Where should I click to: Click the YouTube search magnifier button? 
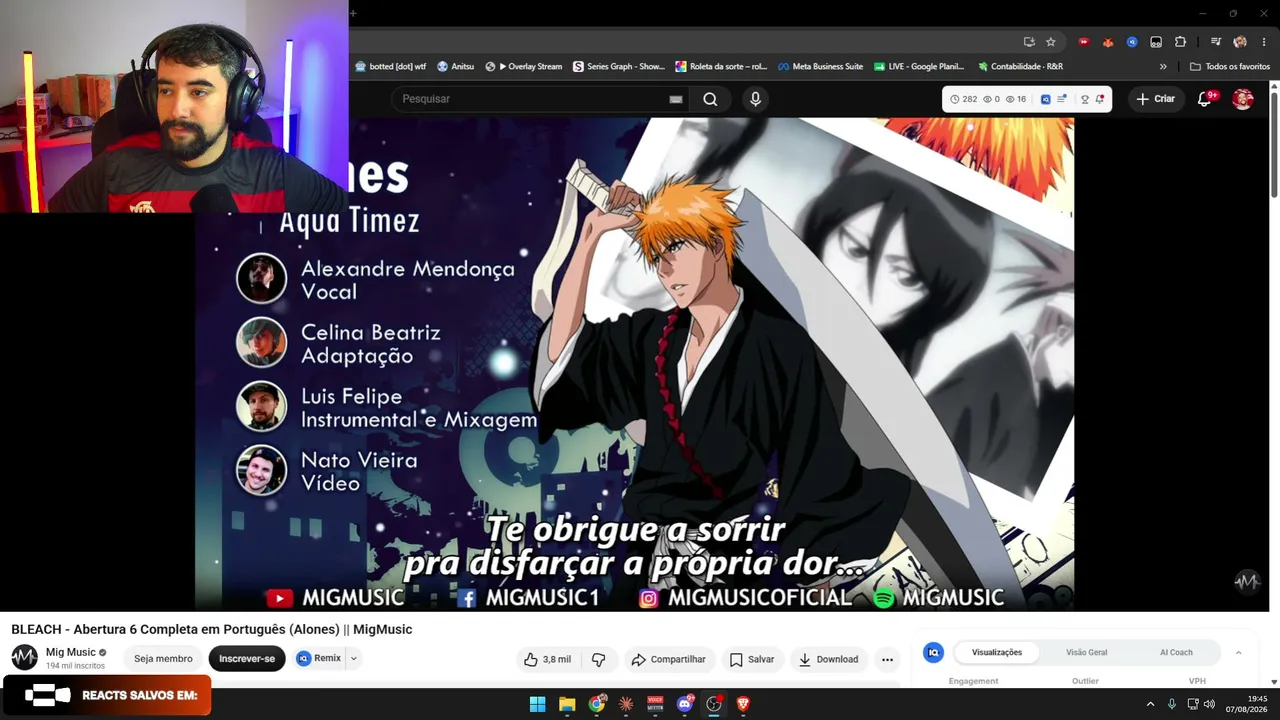710,99
